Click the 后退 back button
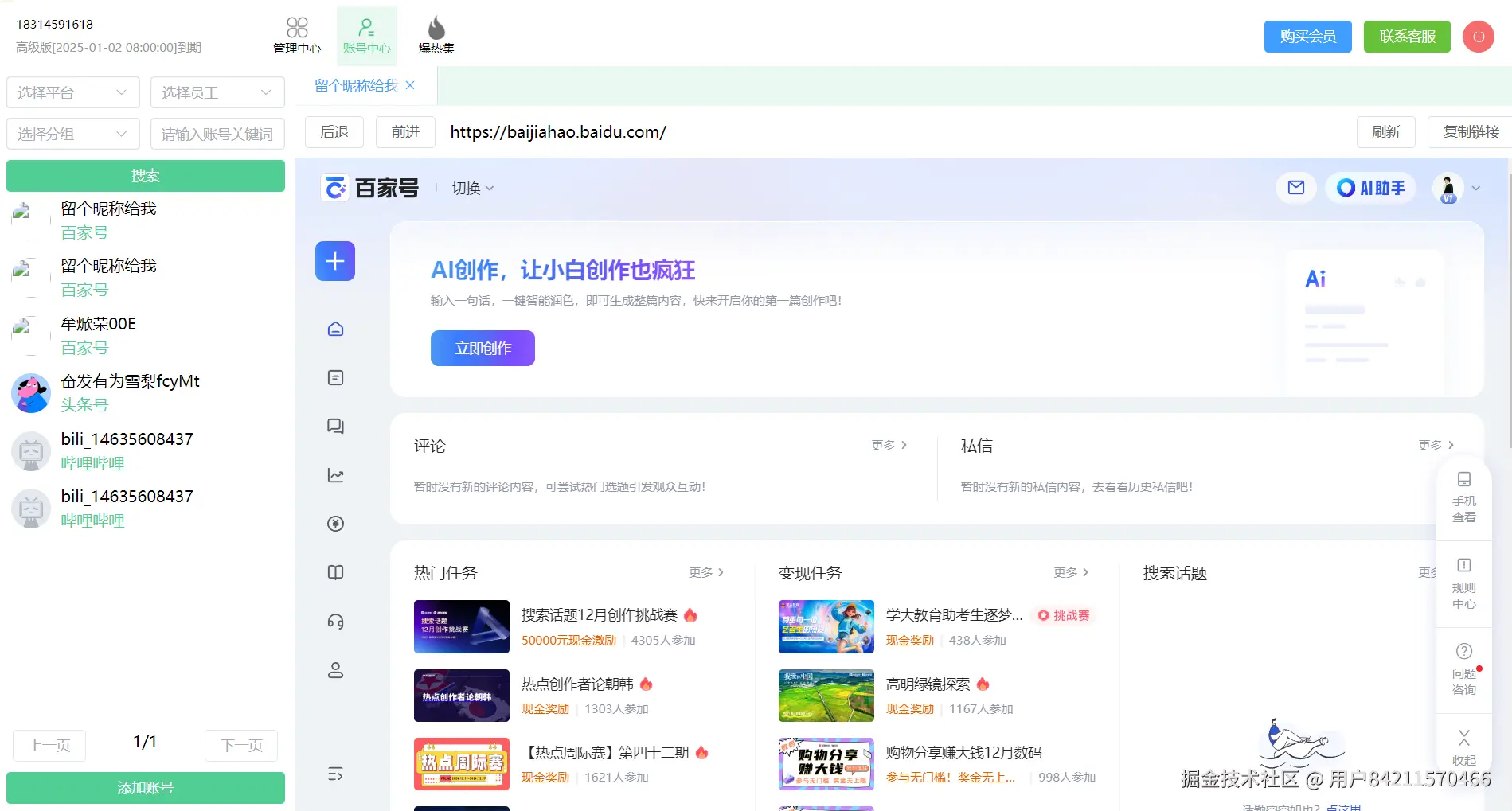Screen dimensions: 1512x811 coord(334,132)
